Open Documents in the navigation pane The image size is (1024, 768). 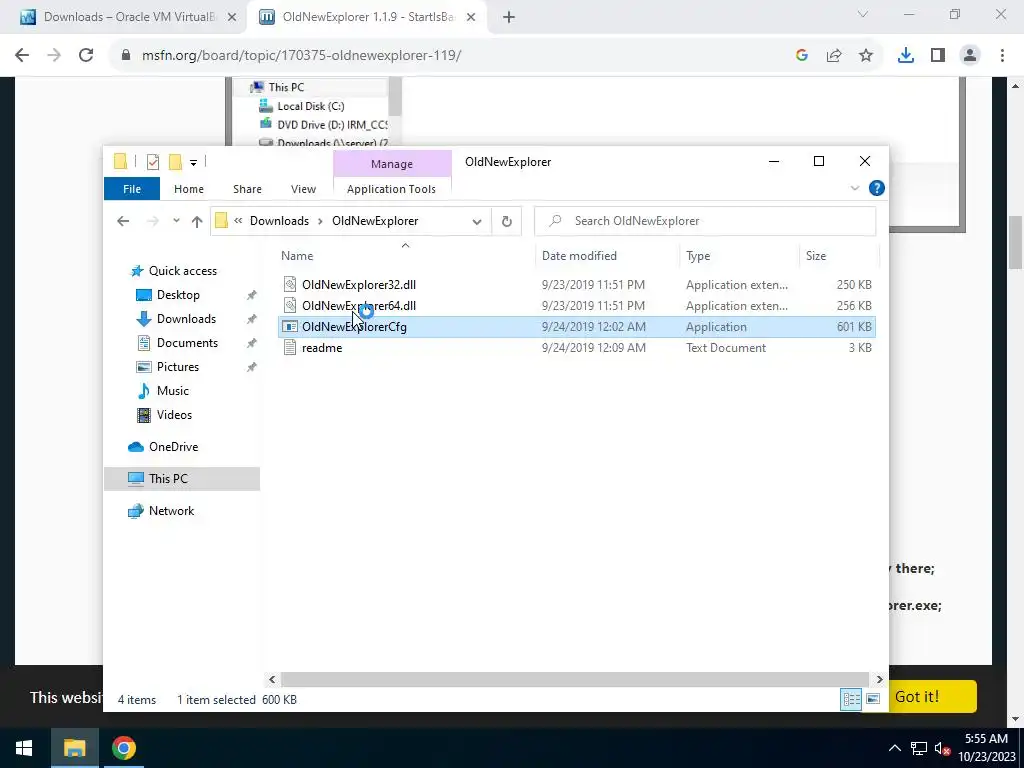click(x=187, y=343)
